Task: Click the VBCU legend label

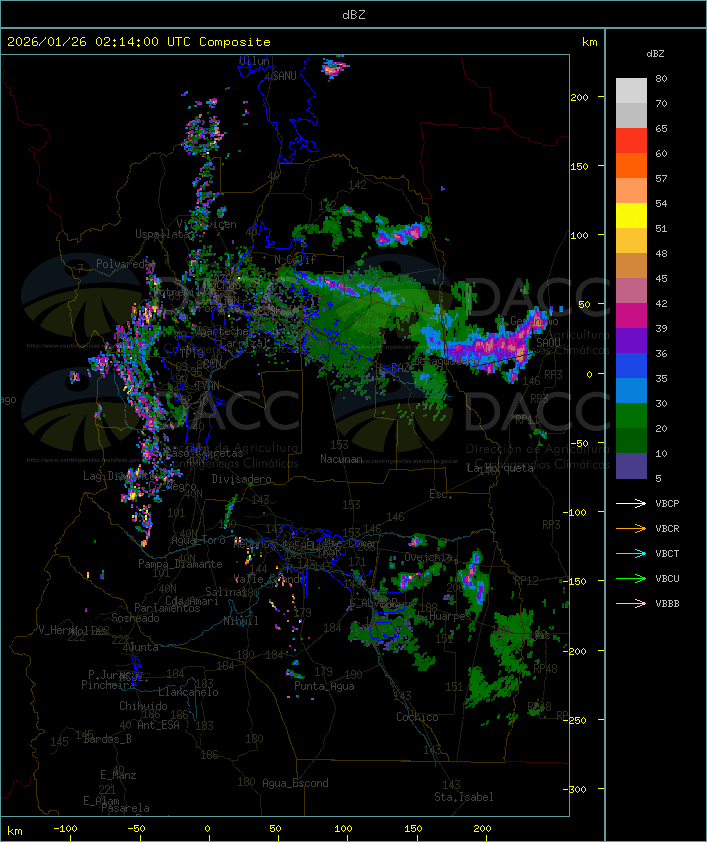Action: (667, 578)
